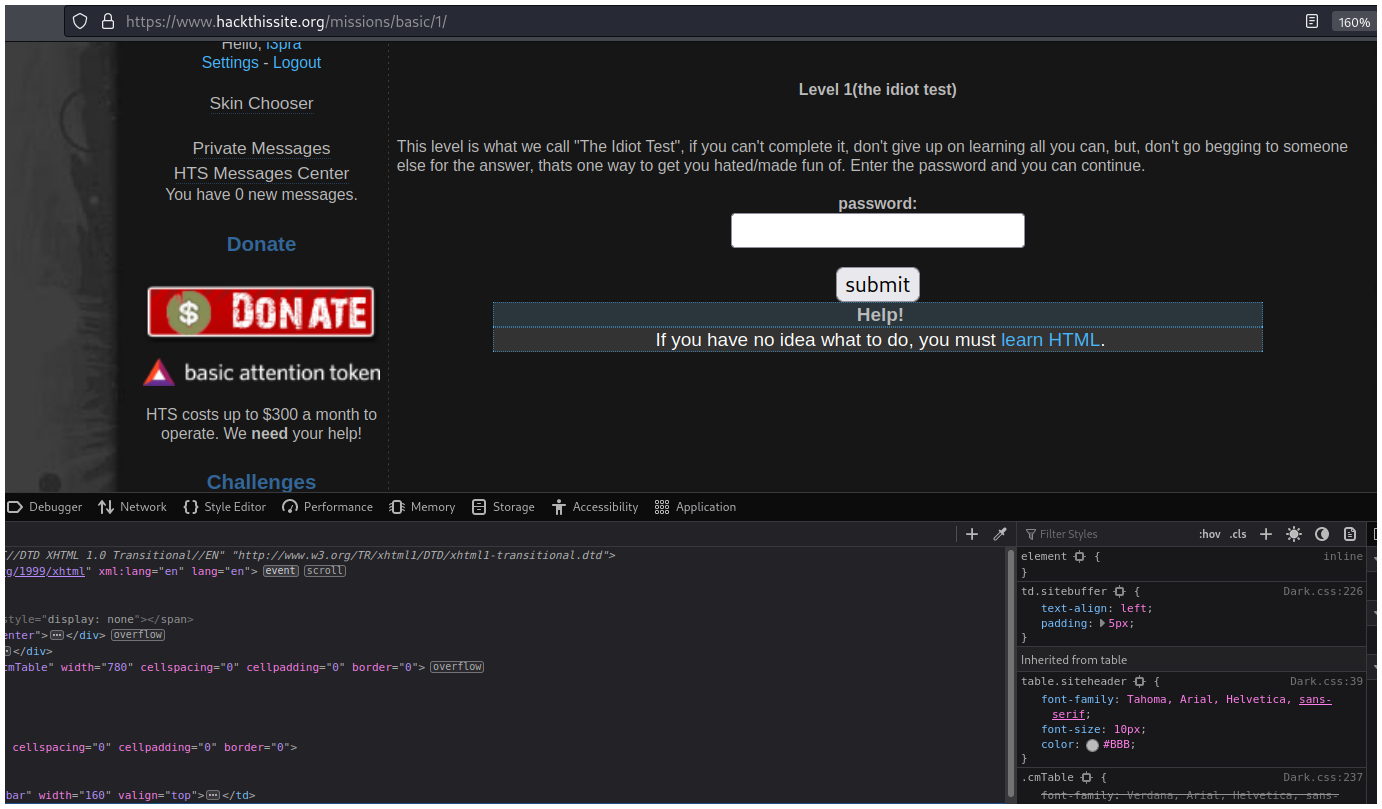Click the create new node plus icon
Image resolution: width=1382 pixels, height=809 pixels.
(x=971, y=534)
